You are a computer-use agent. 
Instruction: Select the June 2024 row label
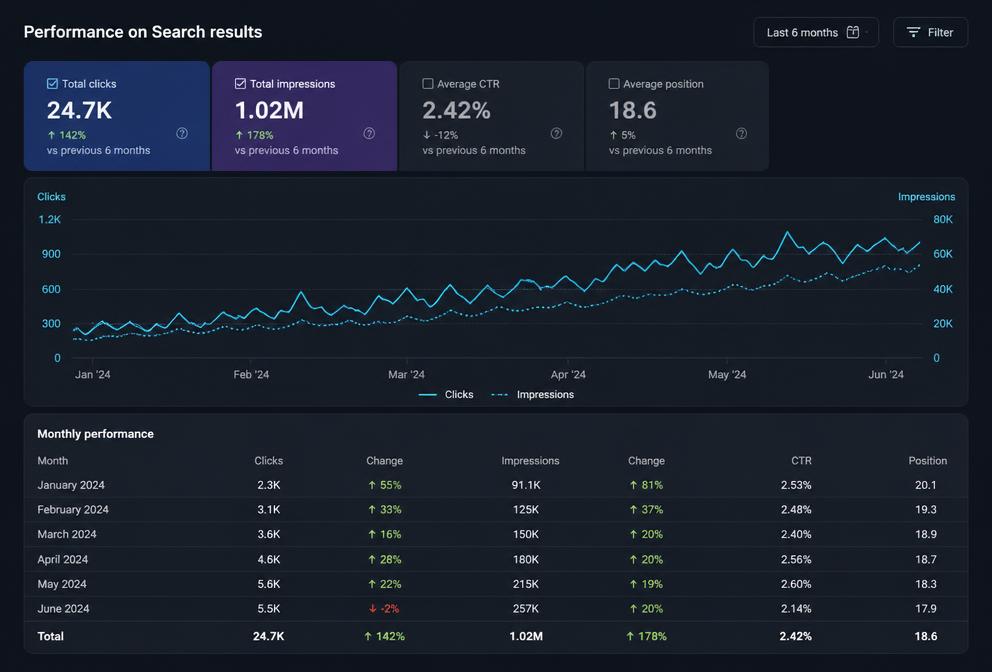[x=63, y=609]
